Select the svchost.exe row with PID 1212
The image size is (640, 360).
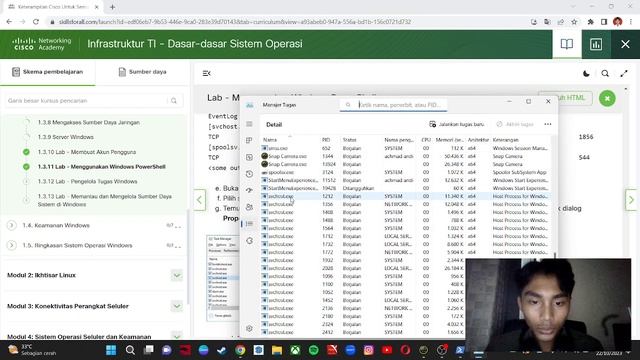405,196
